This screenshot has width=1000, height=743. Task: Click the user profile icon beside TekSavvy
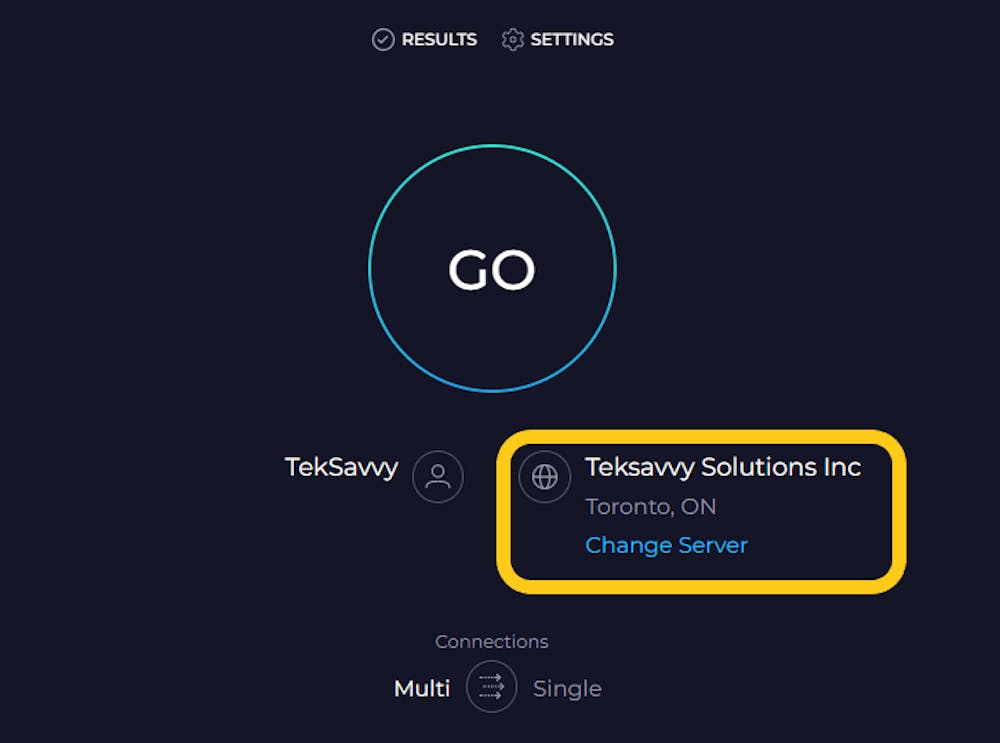click(438, 476)
